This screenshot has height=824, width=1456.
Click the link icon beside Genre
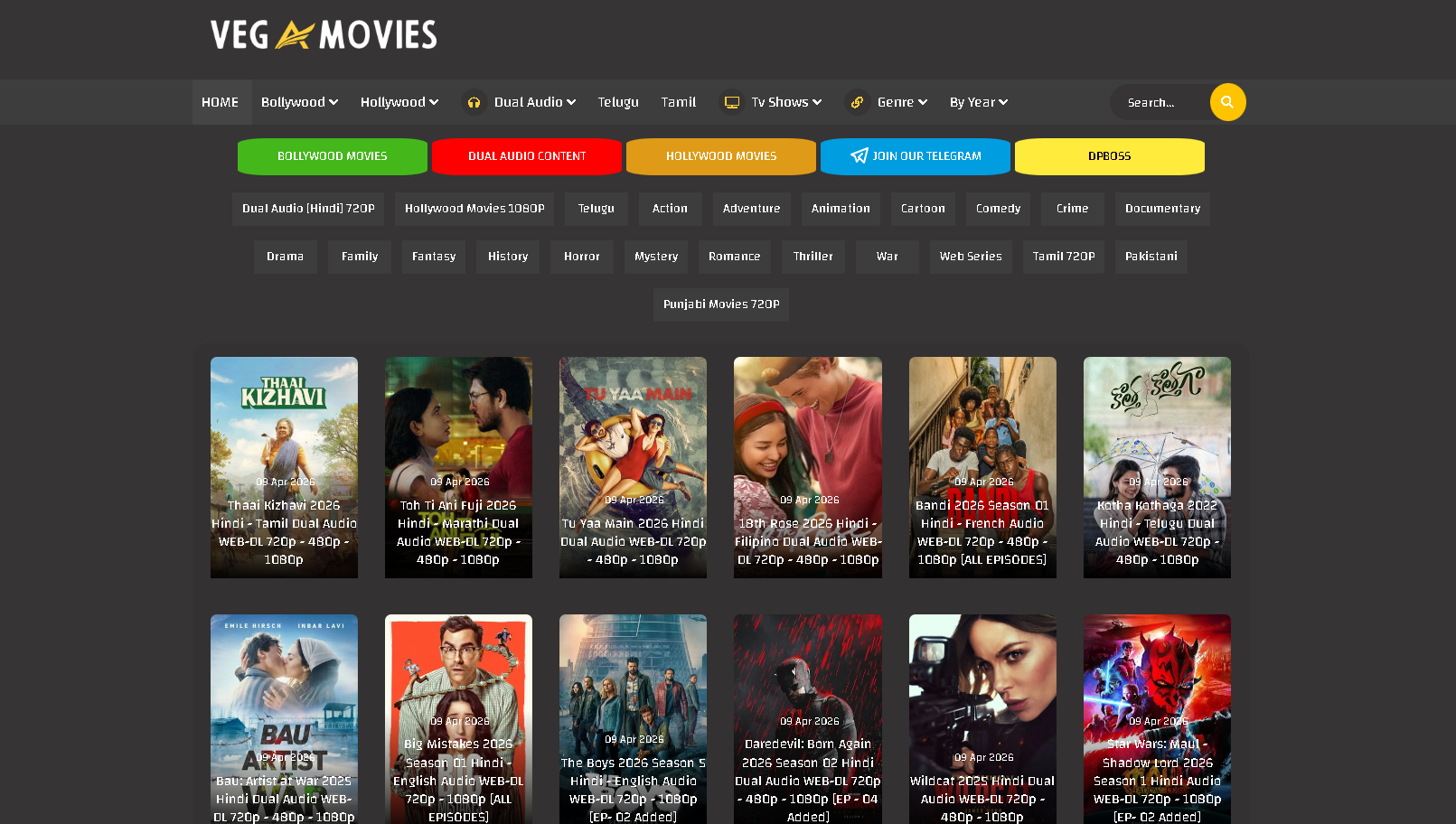coord(857,103)
